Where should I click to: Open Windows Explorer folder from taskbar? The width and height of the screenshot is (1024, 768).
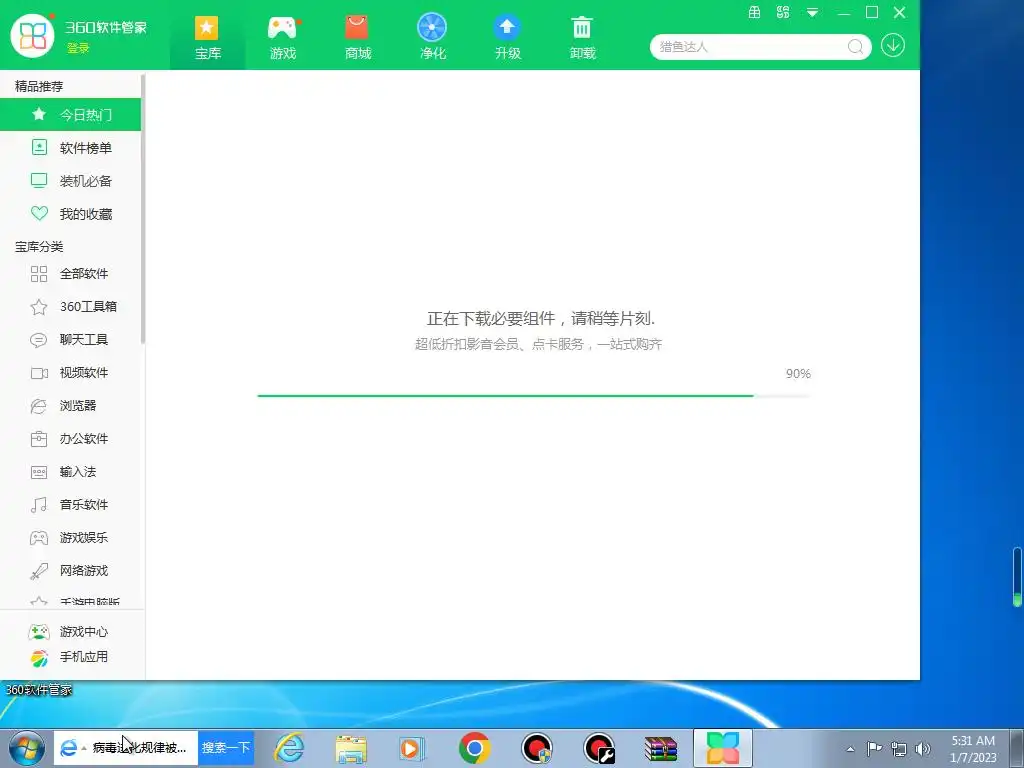351,748
